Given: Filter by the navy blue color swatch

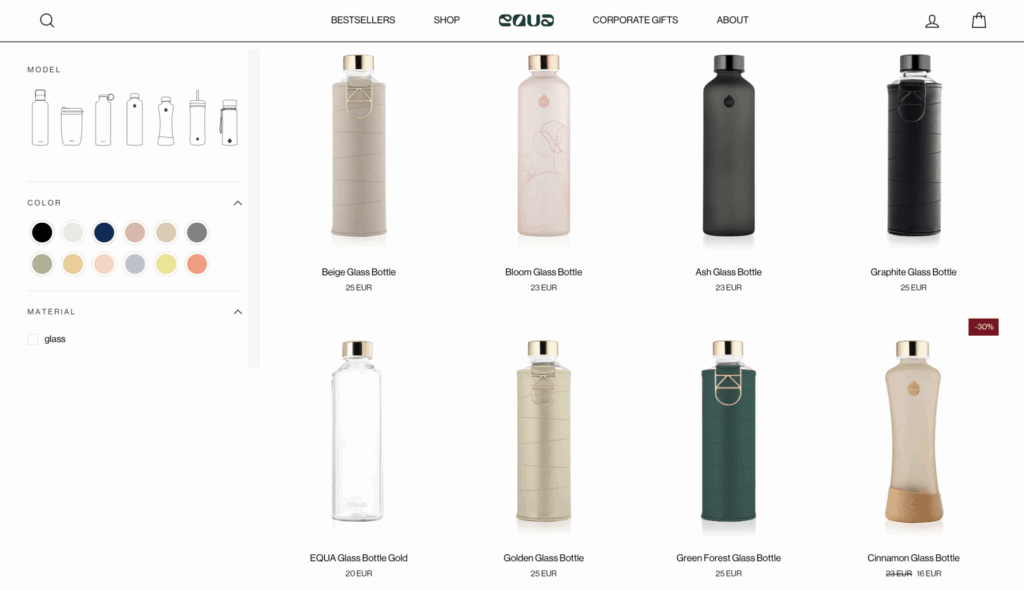Looking at the screenshot, I should pyautogui.click(x=104, y=232).
